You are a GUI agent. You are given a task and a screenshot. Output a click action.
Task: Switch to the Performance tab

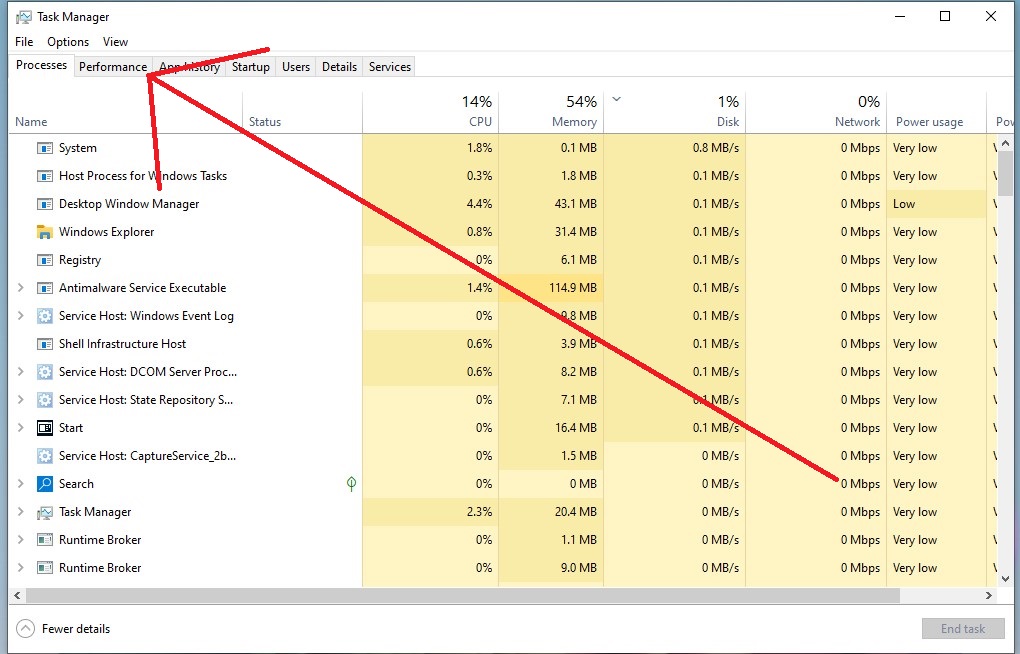click(113, 67)
